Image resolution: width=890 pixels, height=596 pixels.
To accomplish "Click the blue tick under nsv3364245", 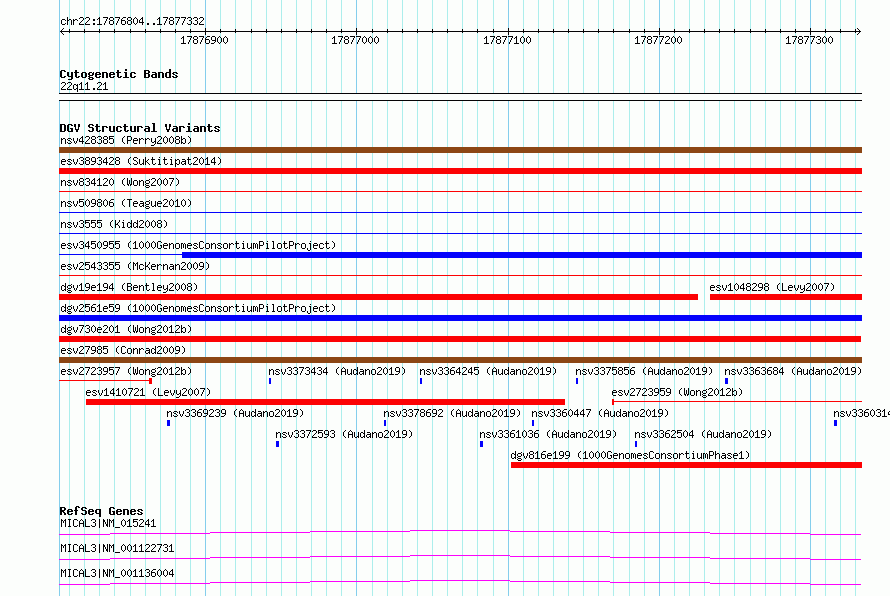I will 421,381.
